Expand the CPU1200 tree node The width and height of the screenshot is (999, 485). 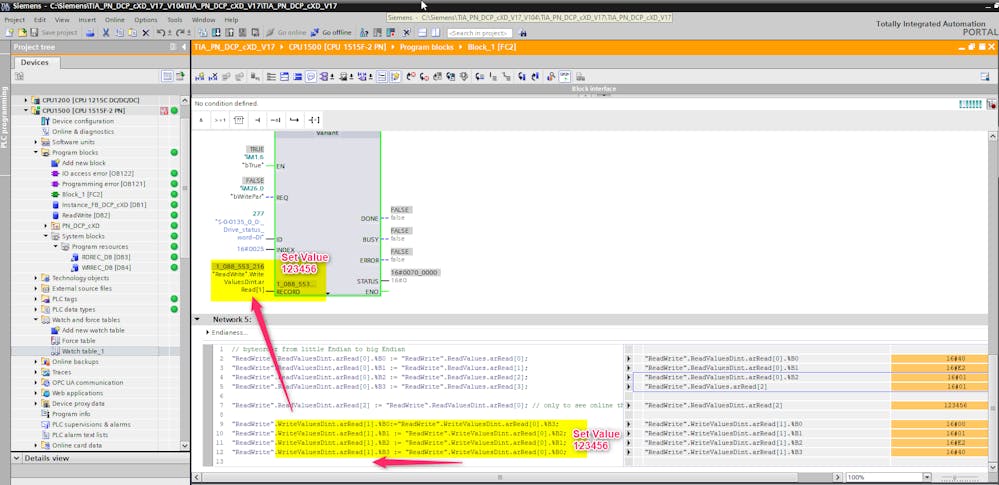(27, 100)
